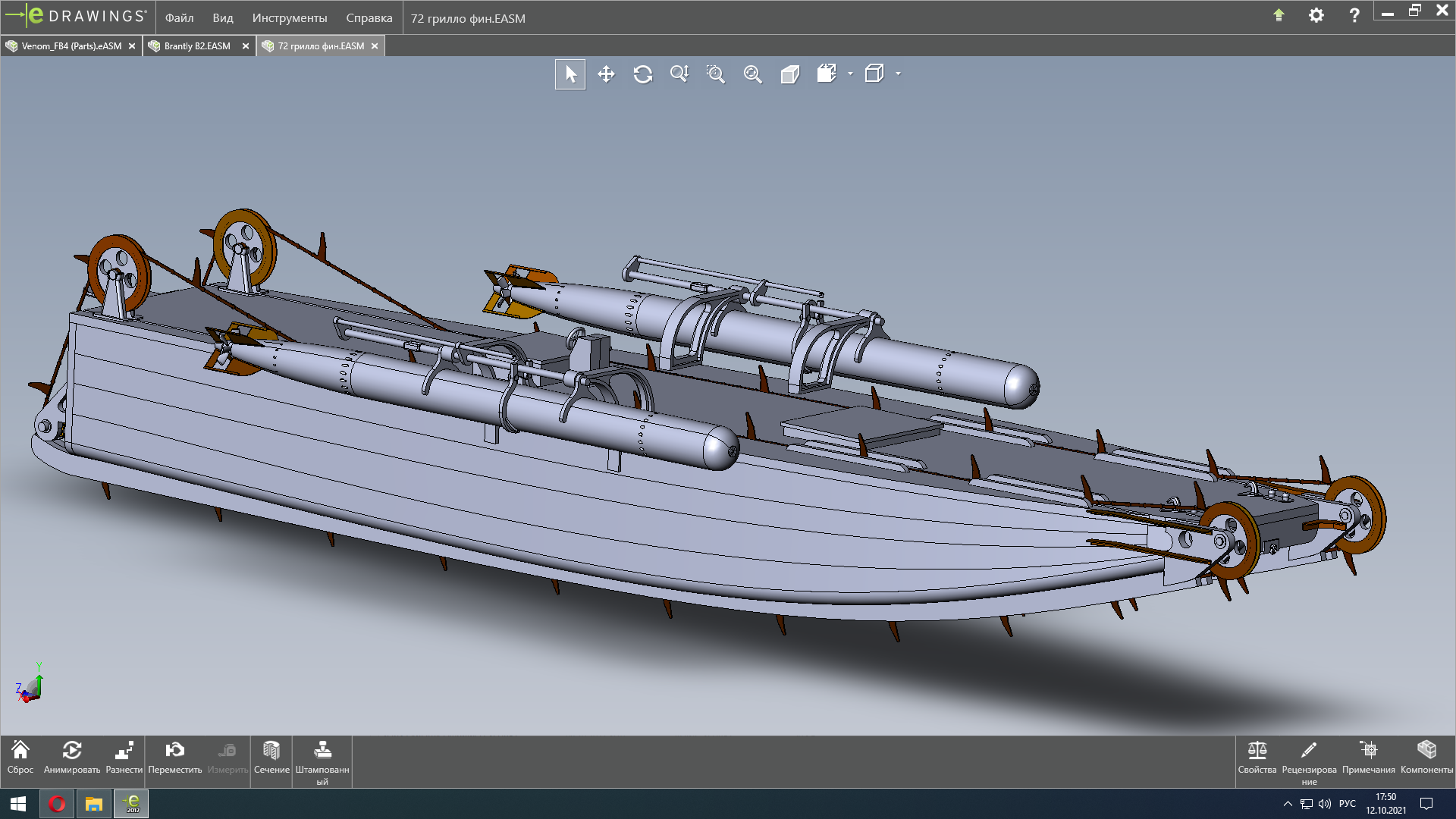Screen dimensions: 1456x819
Task: Click the Сброс home button
Action: tap(20, 758)
